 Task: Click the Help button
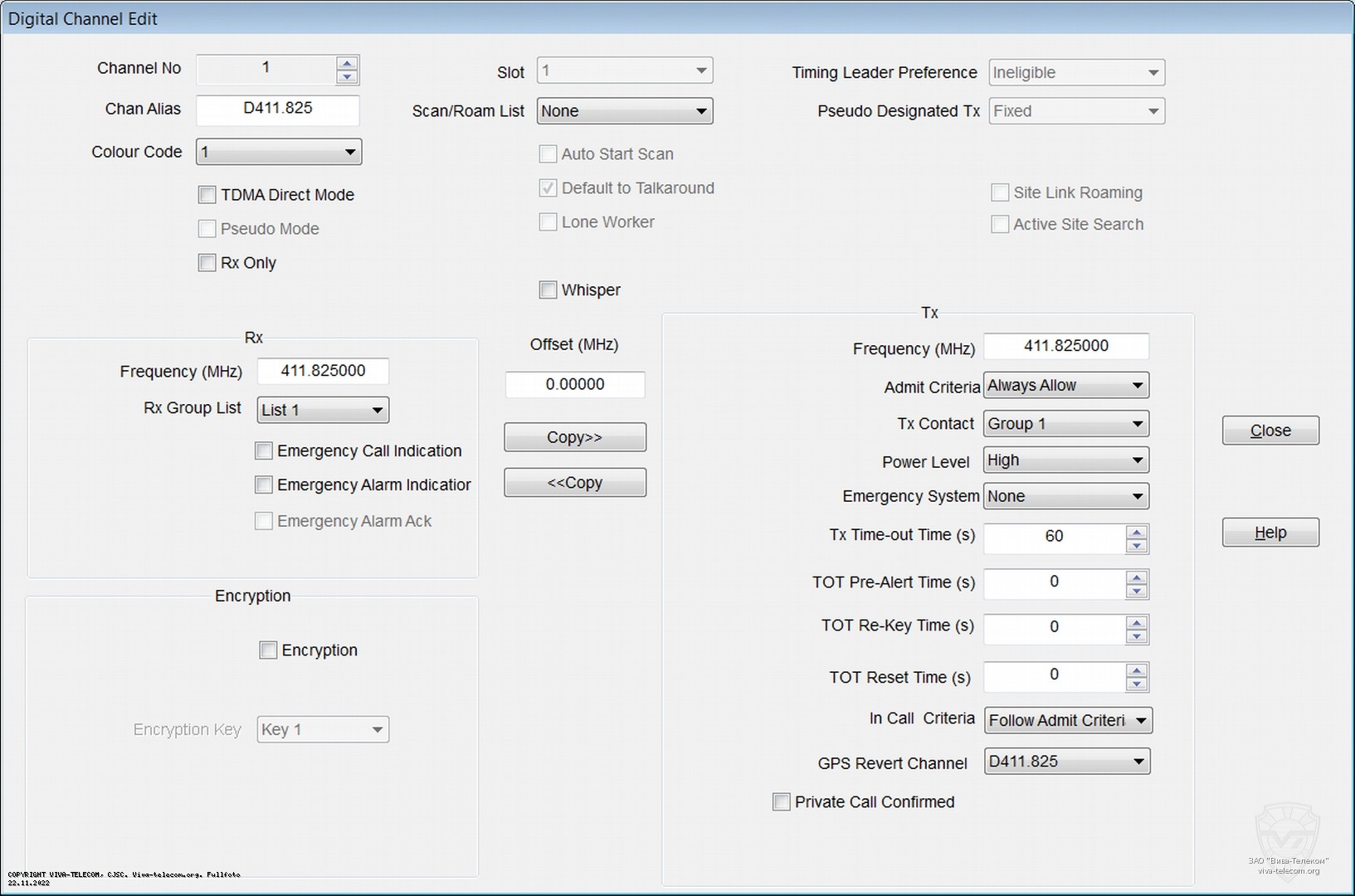1270,533
